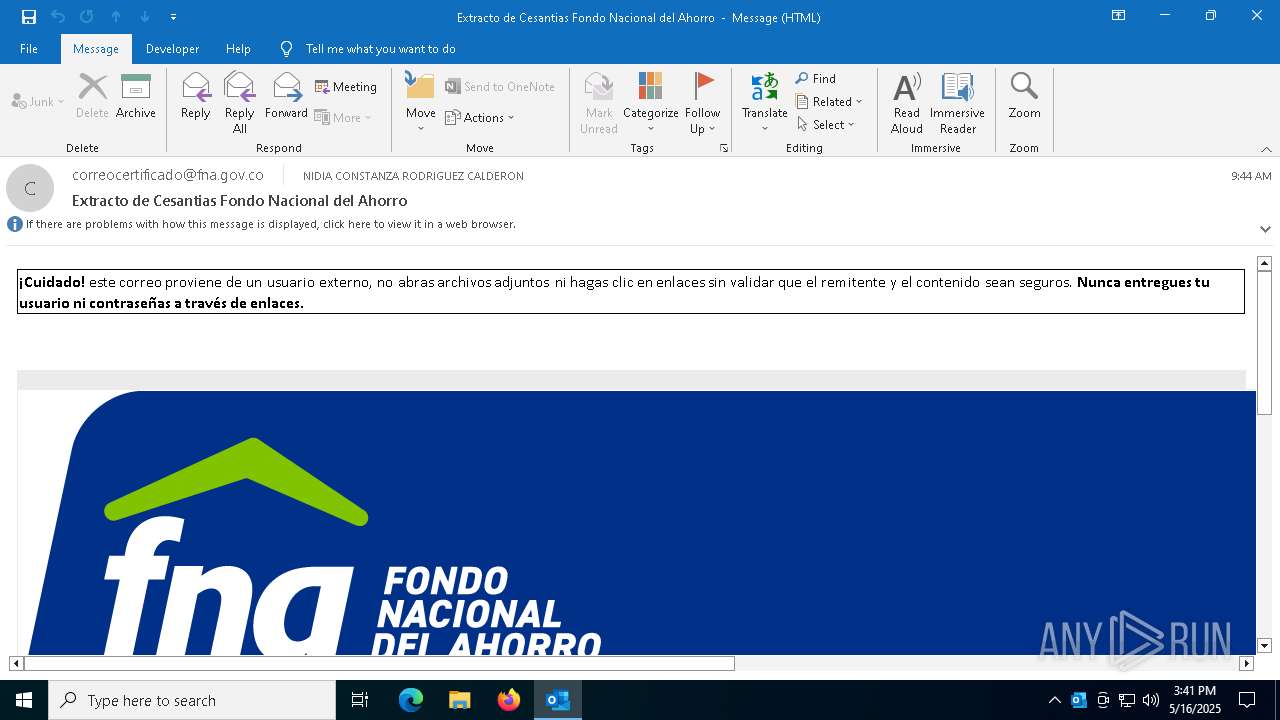Open the Junk dropdown
The height and width of the screenshot is (720, 1280).
[38, 102]
